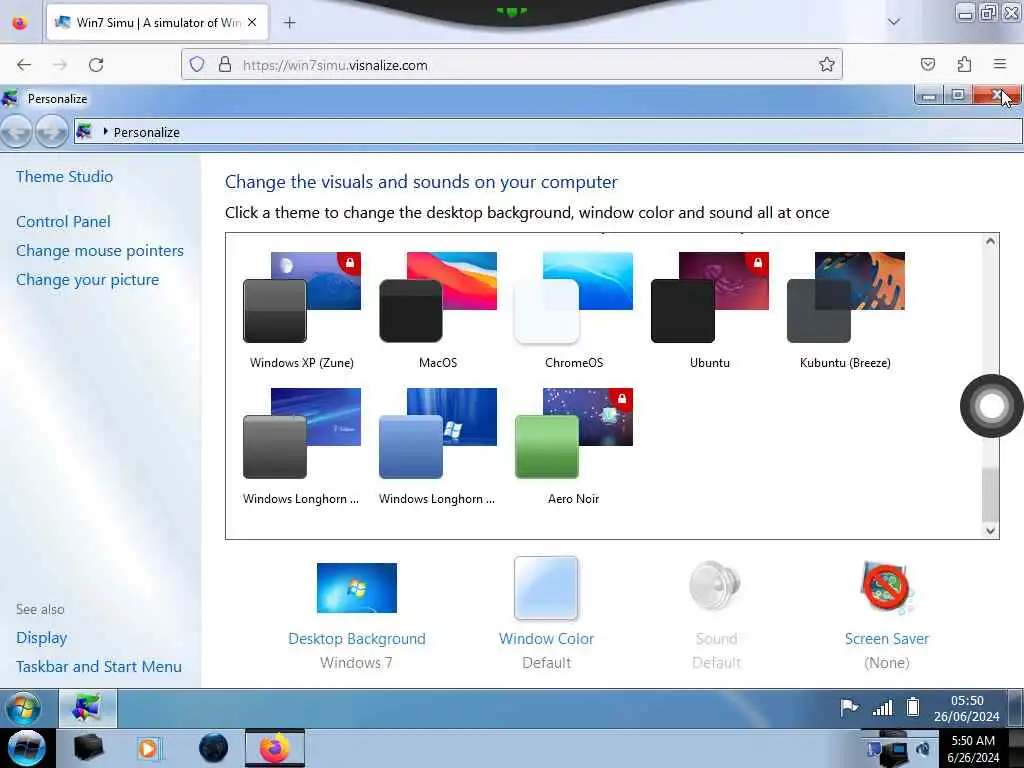Open the Sound settings speaker icon
This screenshot has height=768, width=1024.
pyautogui.click(x=716, y=586)
